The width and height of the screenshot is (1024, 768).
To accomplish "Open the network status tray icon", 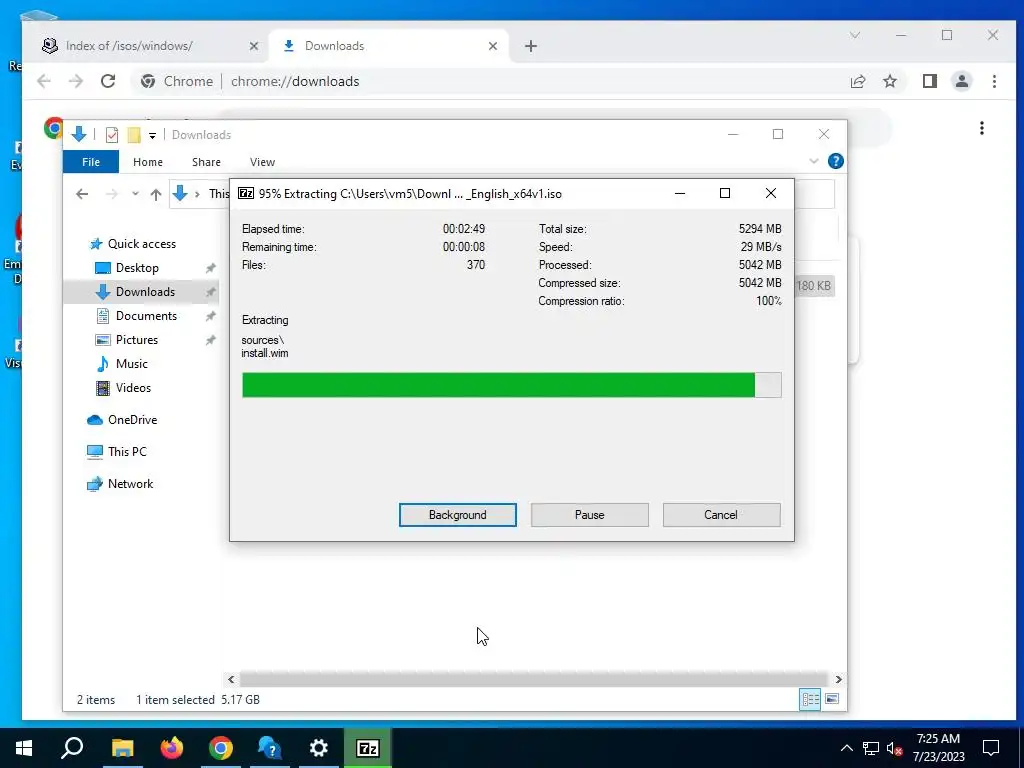I will (x=871, y=748).
